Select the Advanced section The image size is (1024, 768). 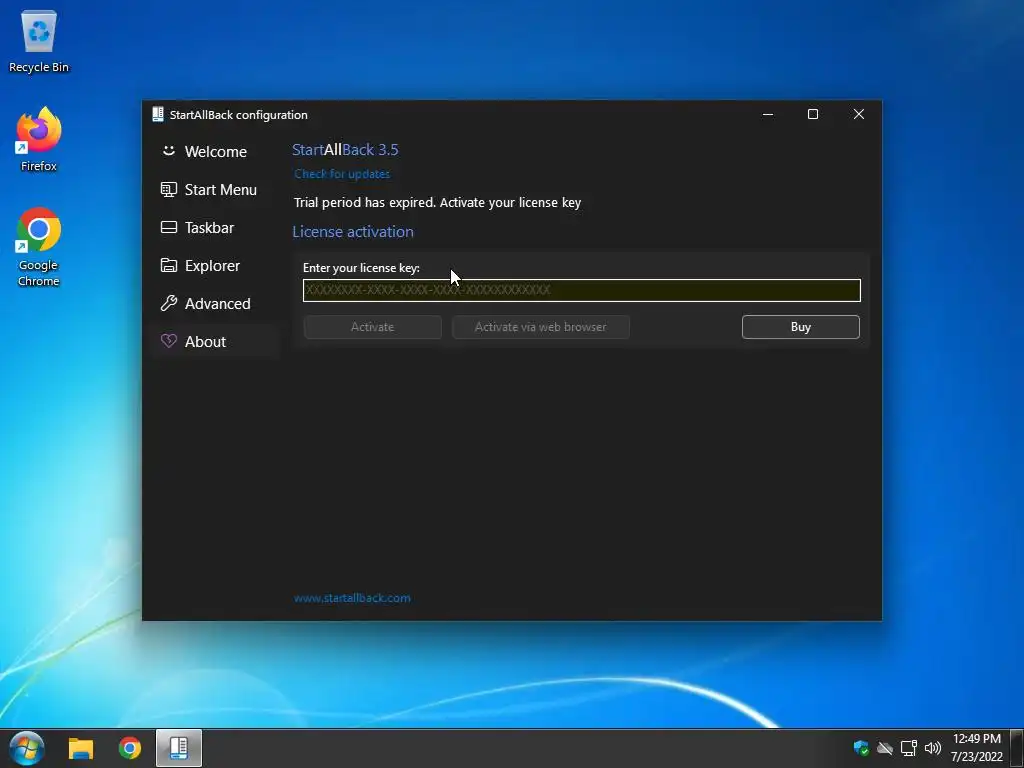coord(216,304)
